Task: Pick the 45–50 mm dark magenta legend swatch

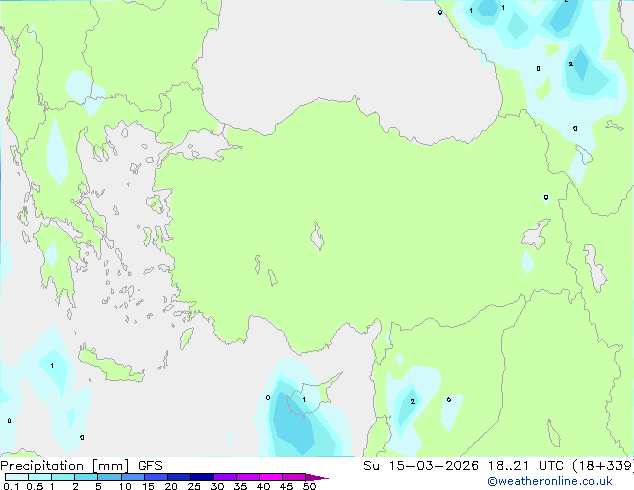Action: 294,477
